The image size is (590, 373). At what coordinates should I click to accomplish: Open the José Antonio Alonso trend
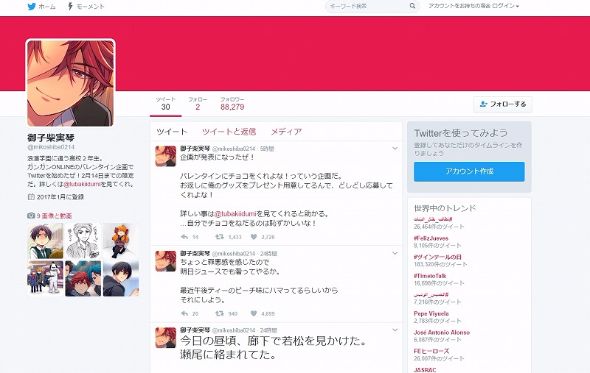[442, 332]
